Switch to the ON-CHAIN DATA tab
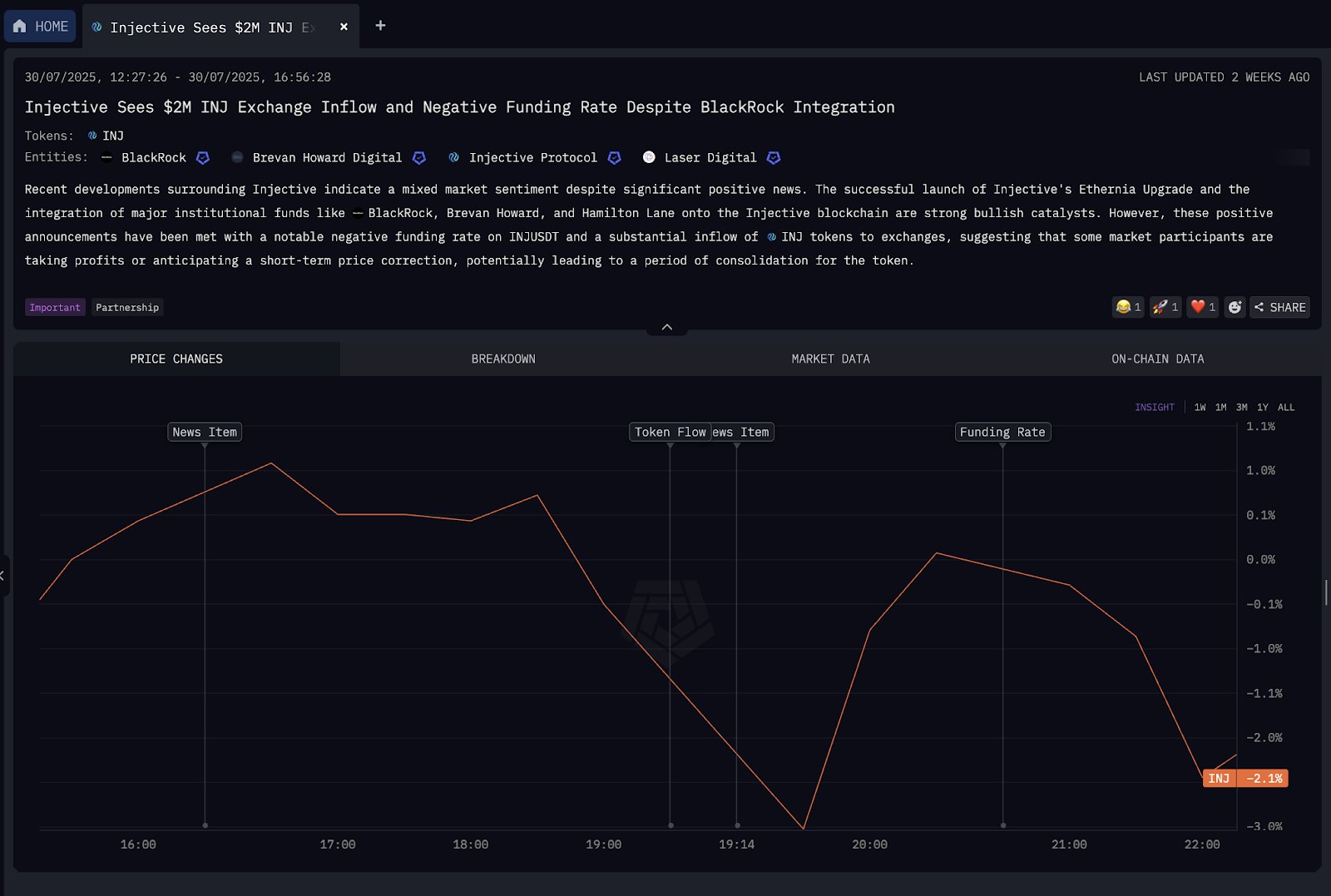This screenshot has width=1331, height=896. [1158, 359]
